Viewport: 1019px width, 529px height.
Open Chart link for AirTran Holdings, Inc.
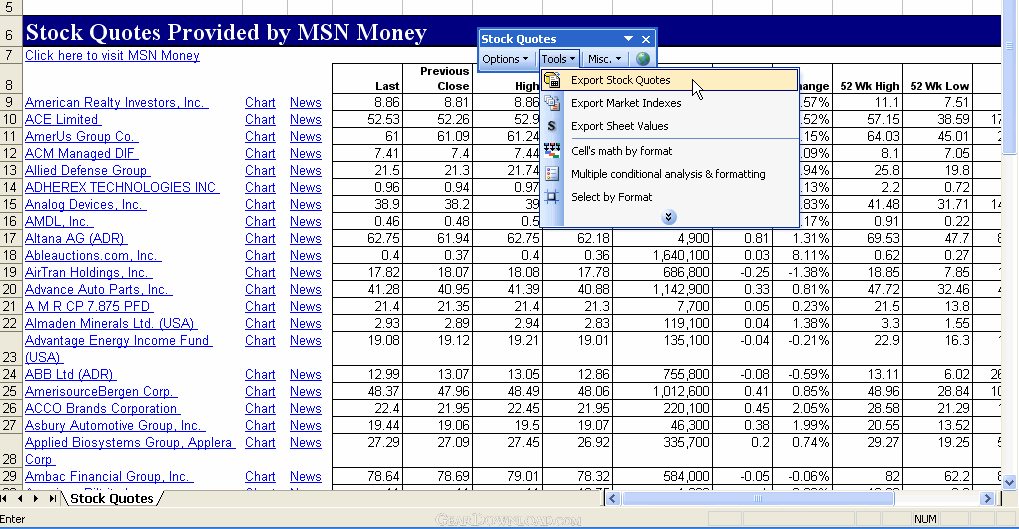(260, 272)
